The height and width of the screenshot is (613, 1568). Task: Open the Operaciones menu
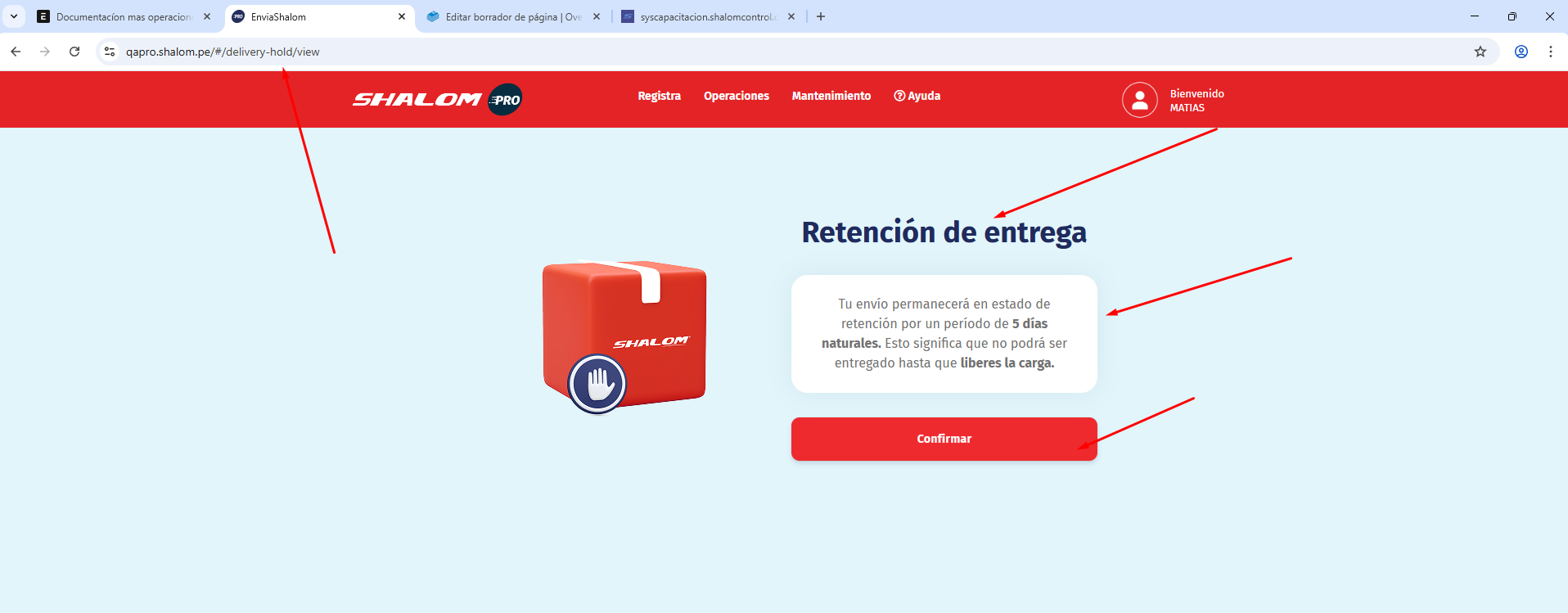(736, 96)
